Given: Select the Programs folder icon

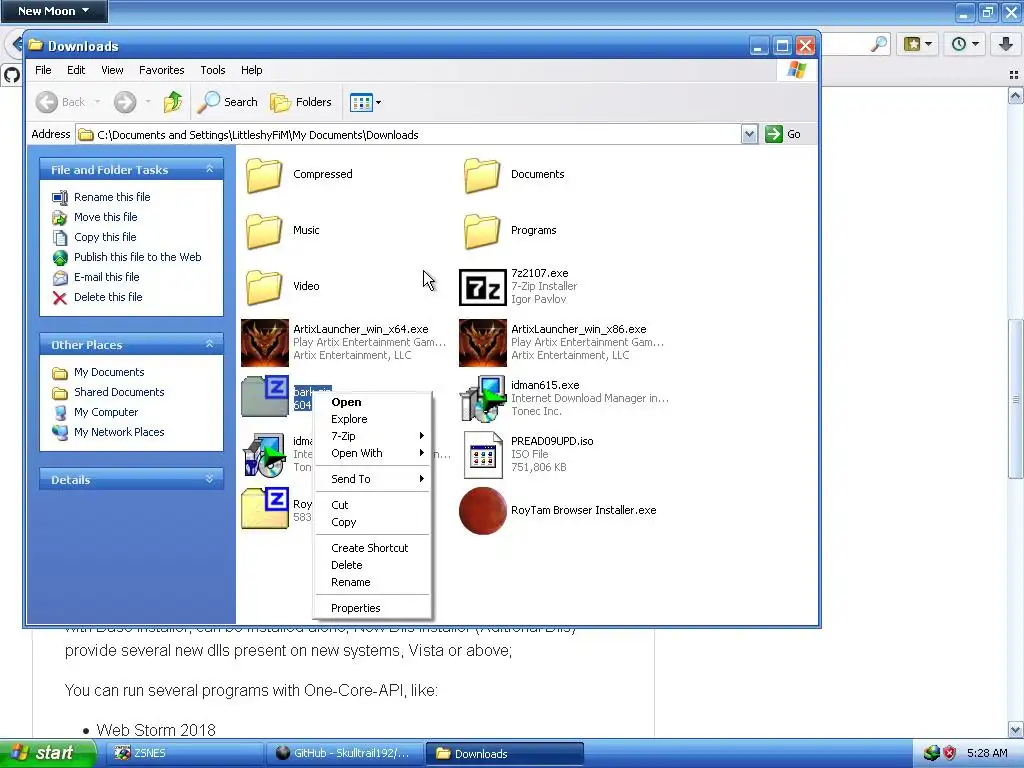Looking at the screenshot, I should pos(482,231).
